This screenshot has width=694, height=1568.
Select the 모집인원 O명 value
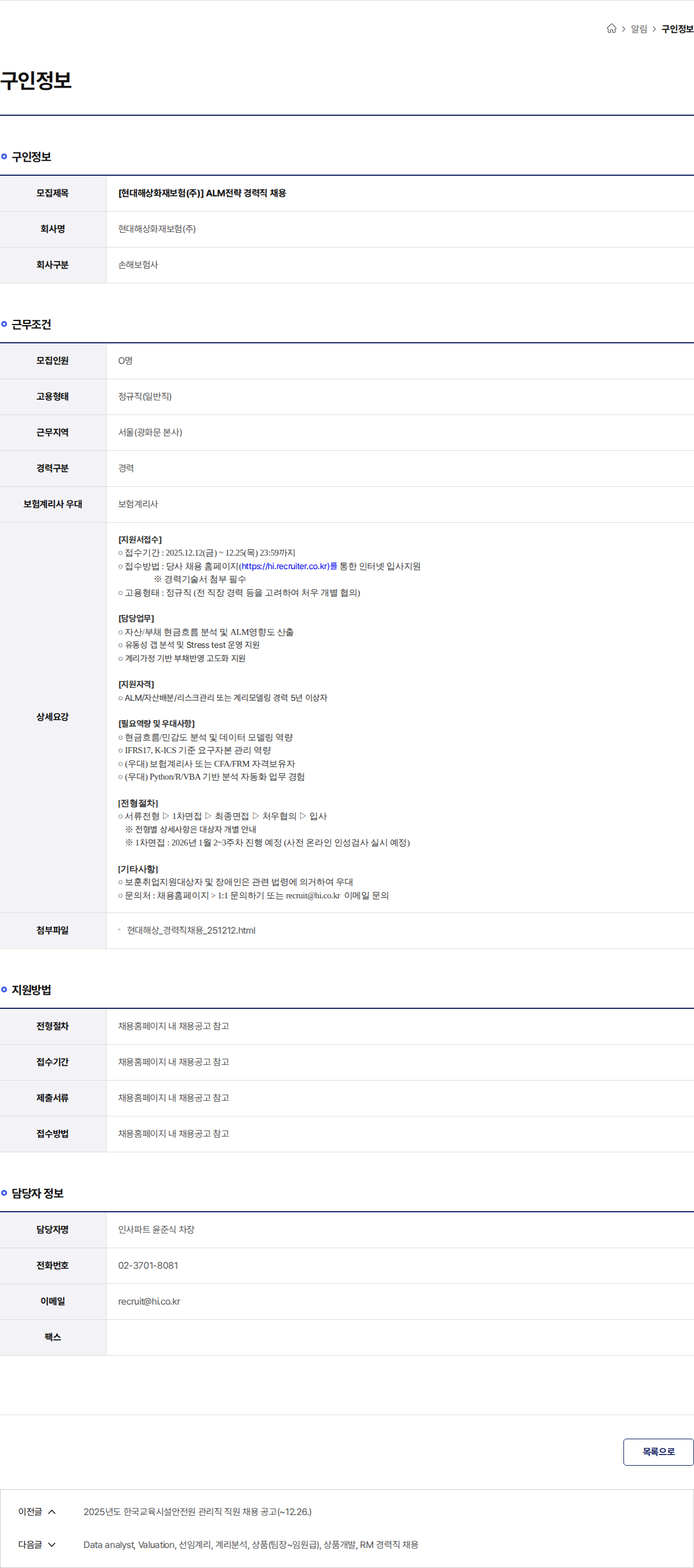point(125,360)
